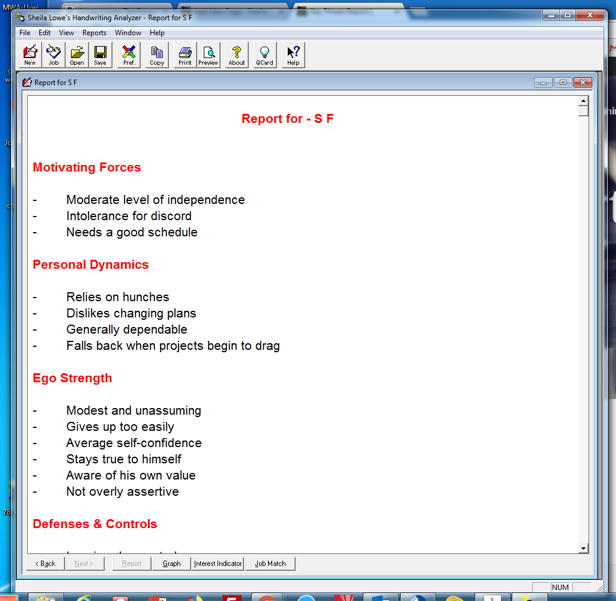This screenshot has width=616, height=601.
Task: Open the print Preview icon
Action: tap(208, 55)
